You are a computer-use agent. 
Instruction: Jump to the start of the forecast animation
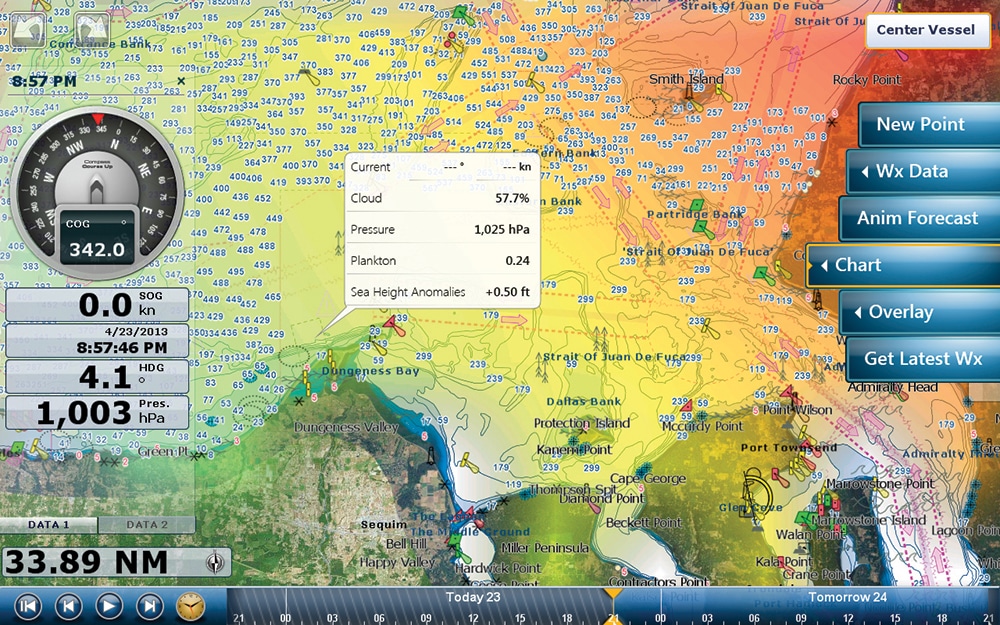pyautogui.click(x=28, y=605)
